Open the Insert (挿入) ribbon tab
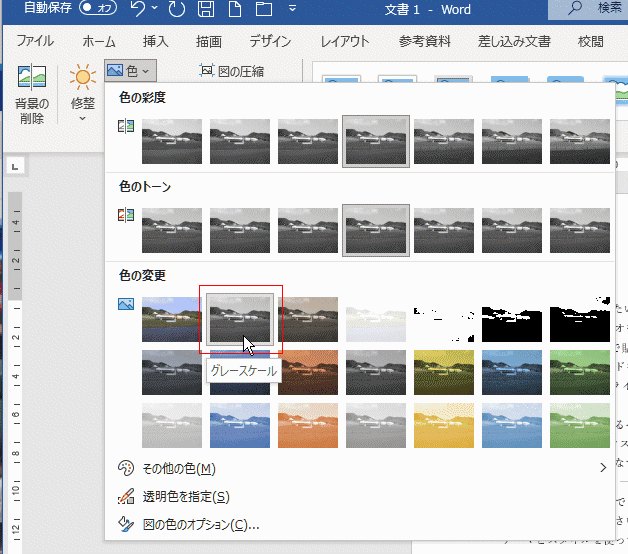This screenshot has width=628, height=554. click(x=155, y=42)
